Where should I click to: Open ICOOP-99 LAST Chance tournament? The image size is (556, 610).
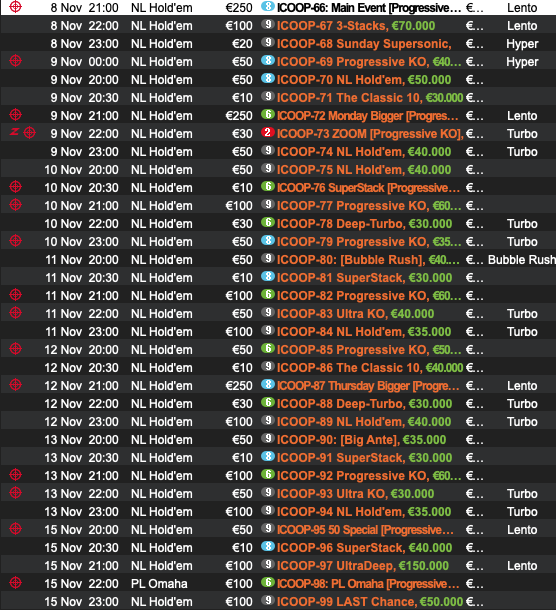click(370, 602)
